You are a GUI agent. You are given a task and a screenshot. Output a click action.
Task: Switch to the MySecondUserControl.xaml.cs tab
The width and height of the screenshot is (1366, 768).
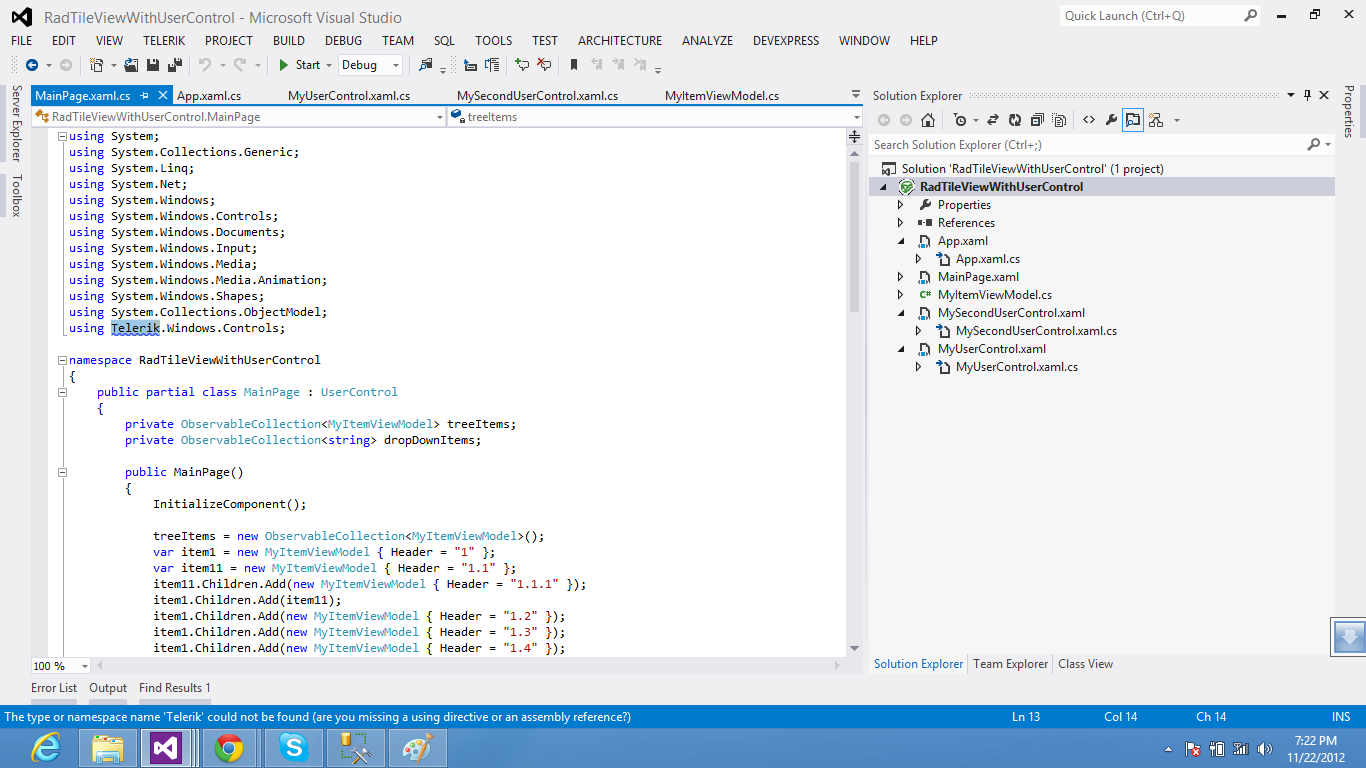(537, 96)
